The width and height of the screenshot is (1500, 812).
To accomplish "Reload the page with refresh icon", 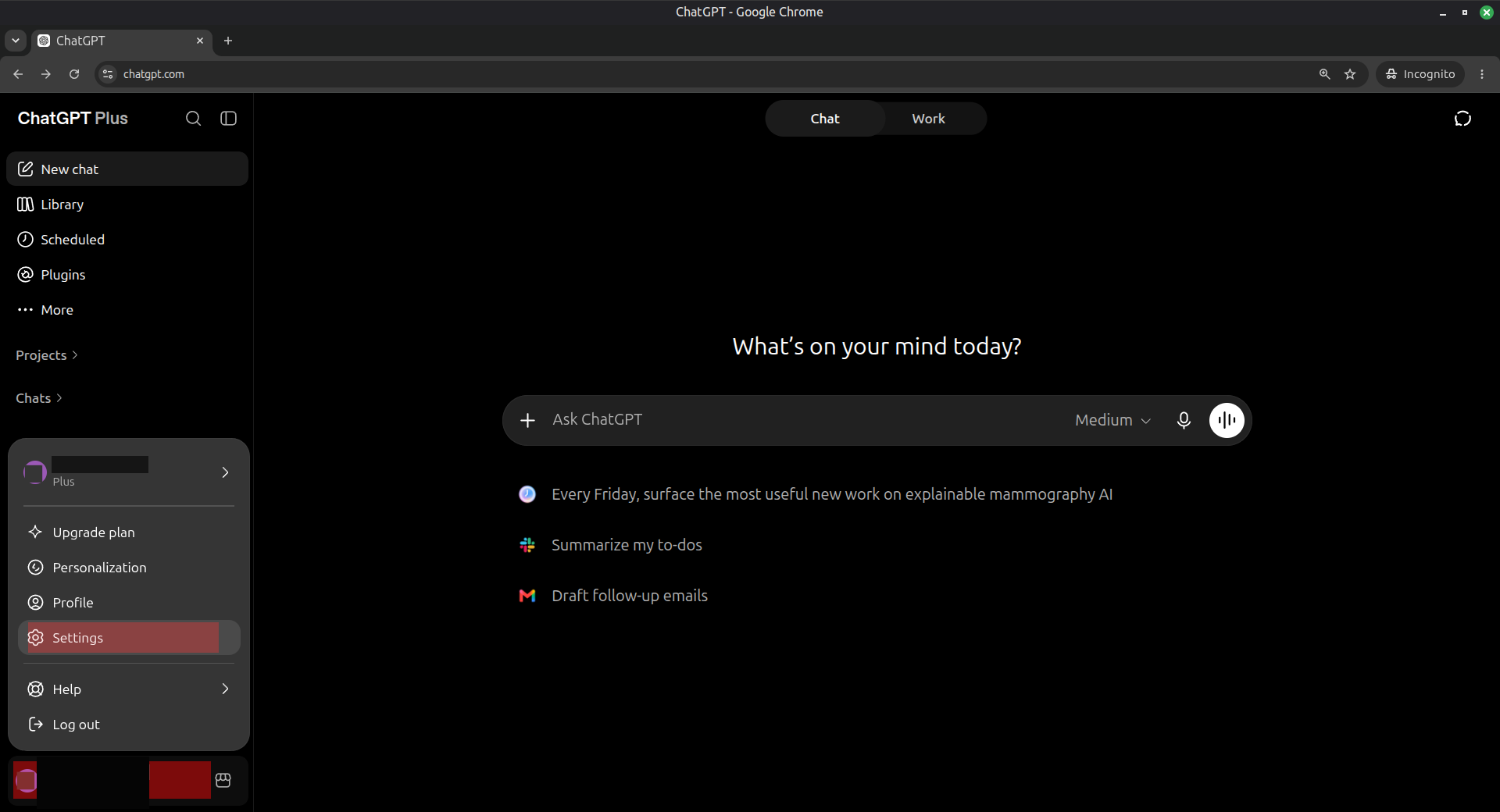I will (74, 74).
